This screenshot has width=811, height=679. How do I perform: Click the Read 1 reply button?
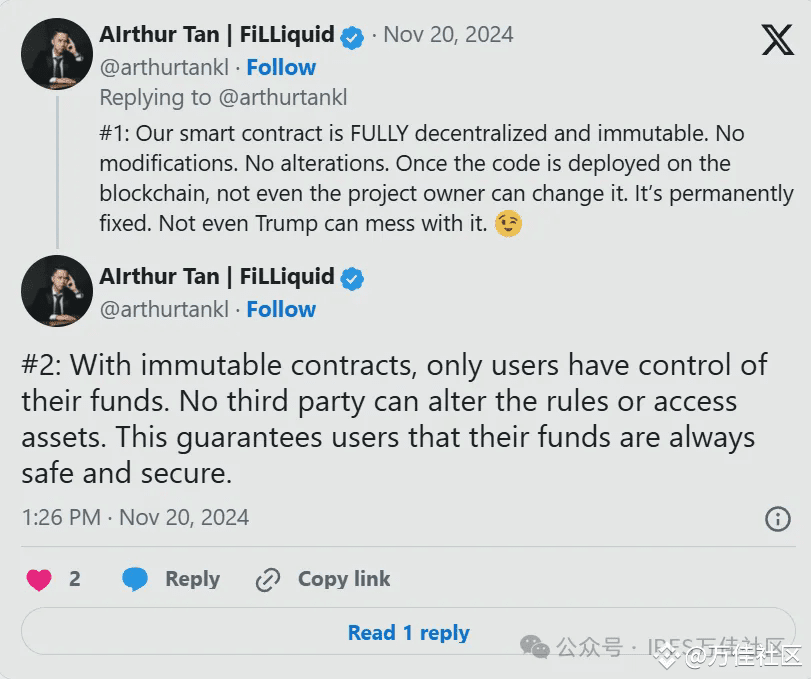tap(408, 632)
